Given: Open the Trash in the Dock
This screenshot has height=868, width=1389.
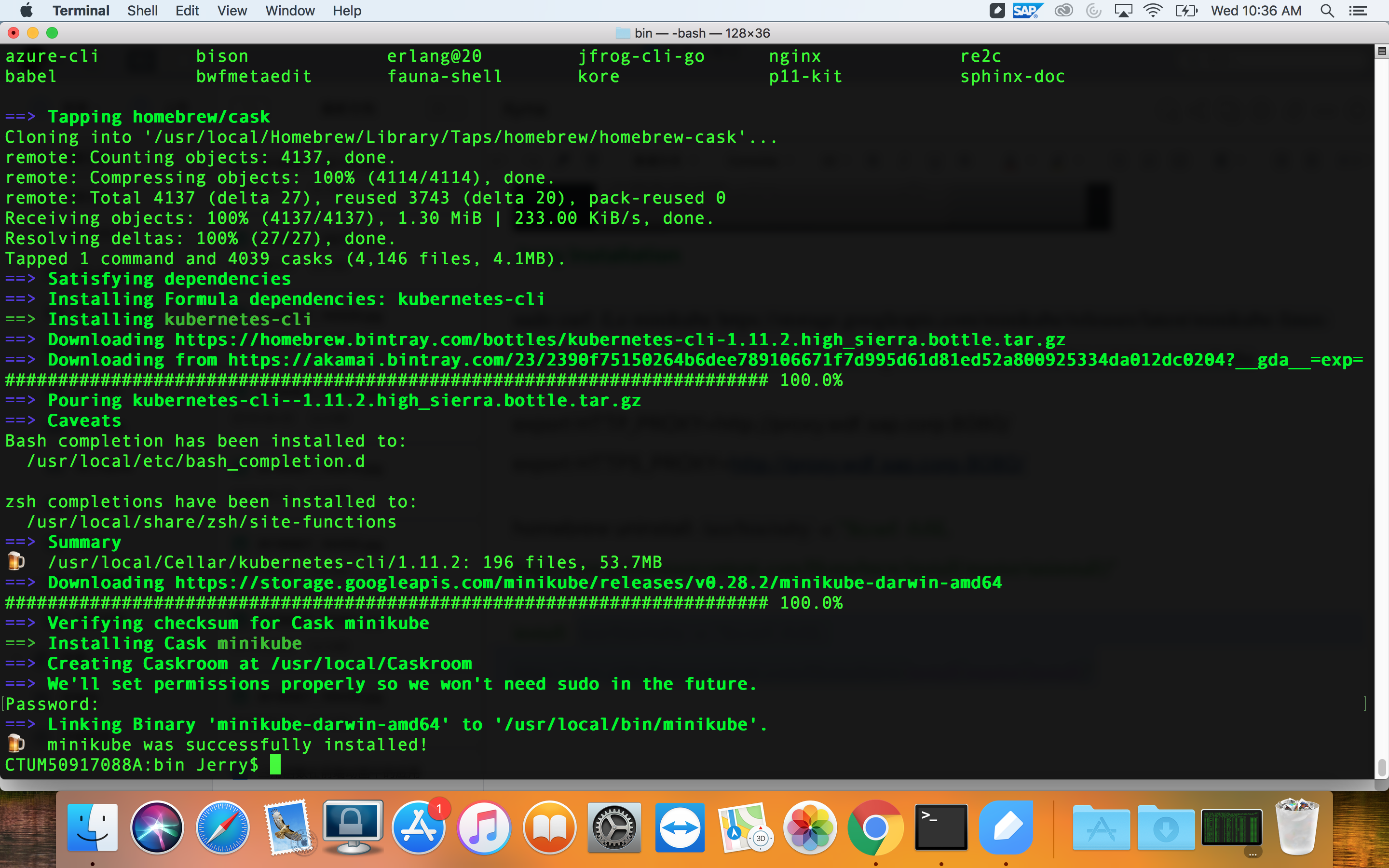Looking at the screenshot, I should [x=1297, y=827].
